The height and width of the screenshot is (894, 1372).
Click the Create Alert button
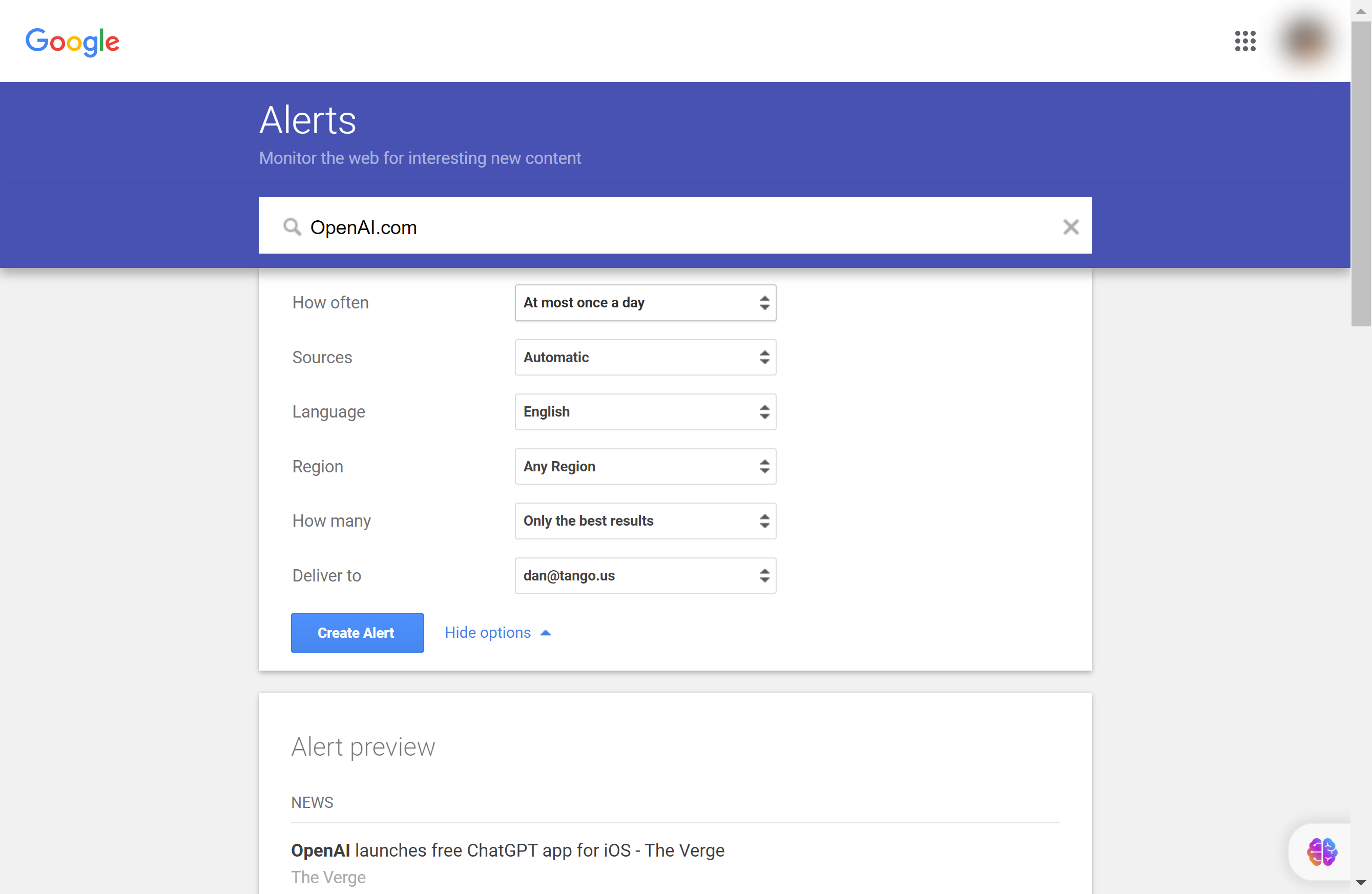coord(357,633)
